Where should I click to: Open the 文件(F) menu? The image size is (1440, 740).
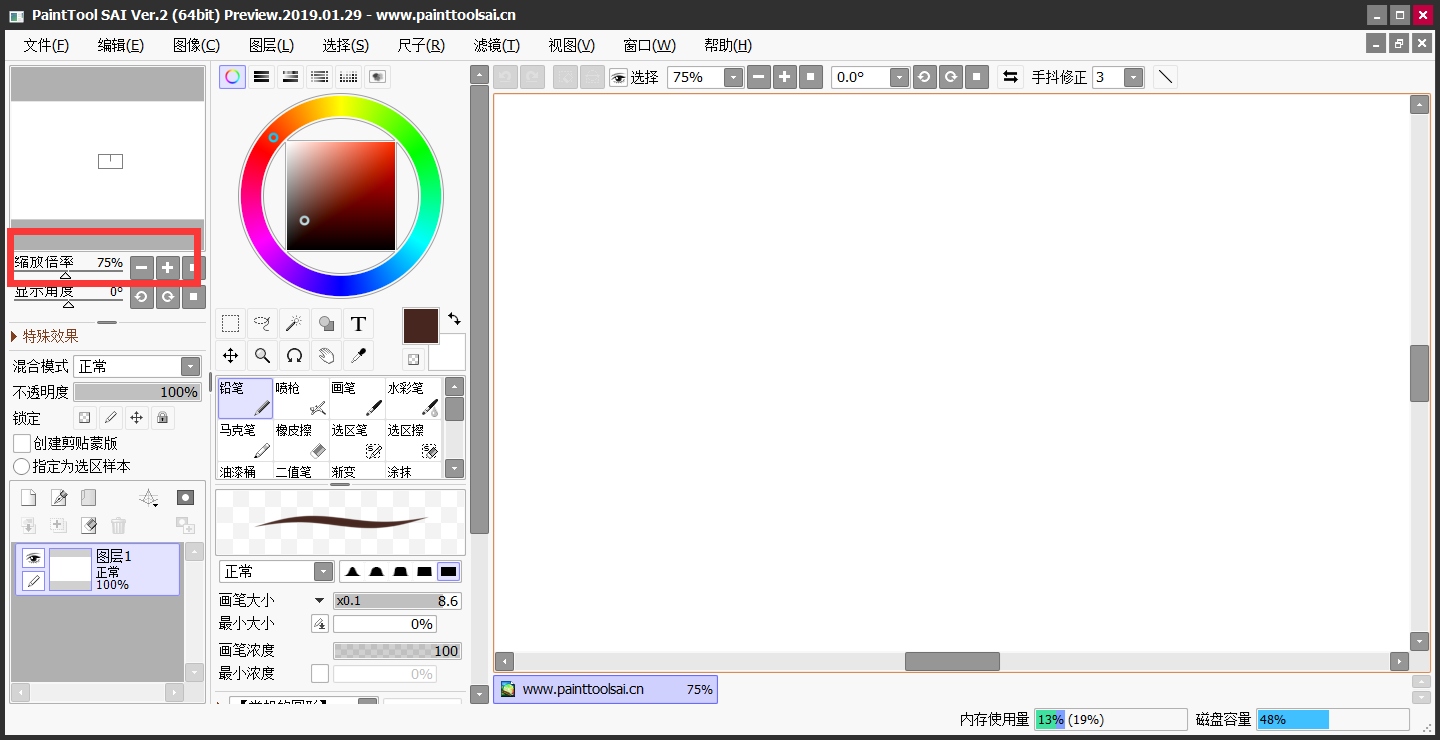(x=46, y=45)
